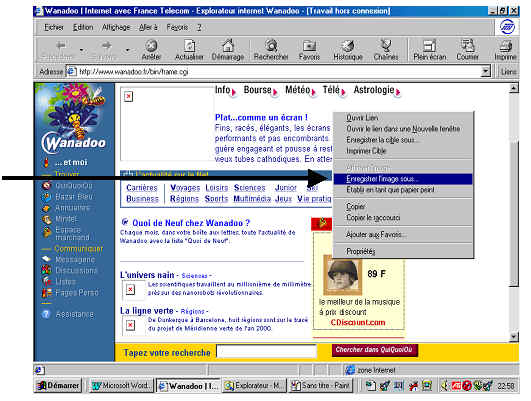
Task: Open the Voyages link
Action: click(x=185, y=188)
